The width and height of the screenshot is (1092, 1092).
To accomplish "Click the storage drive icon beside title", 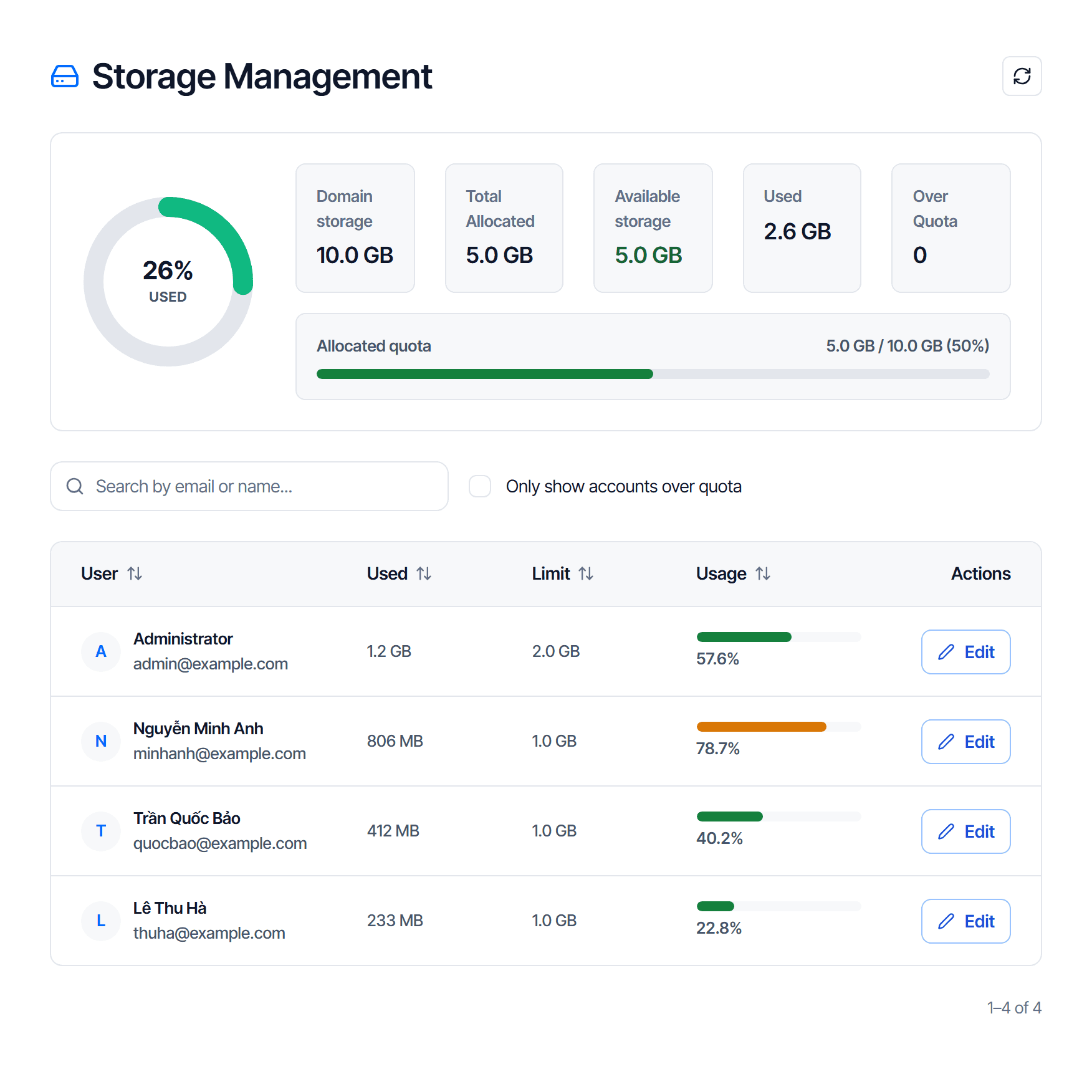I will pos(65,76).
